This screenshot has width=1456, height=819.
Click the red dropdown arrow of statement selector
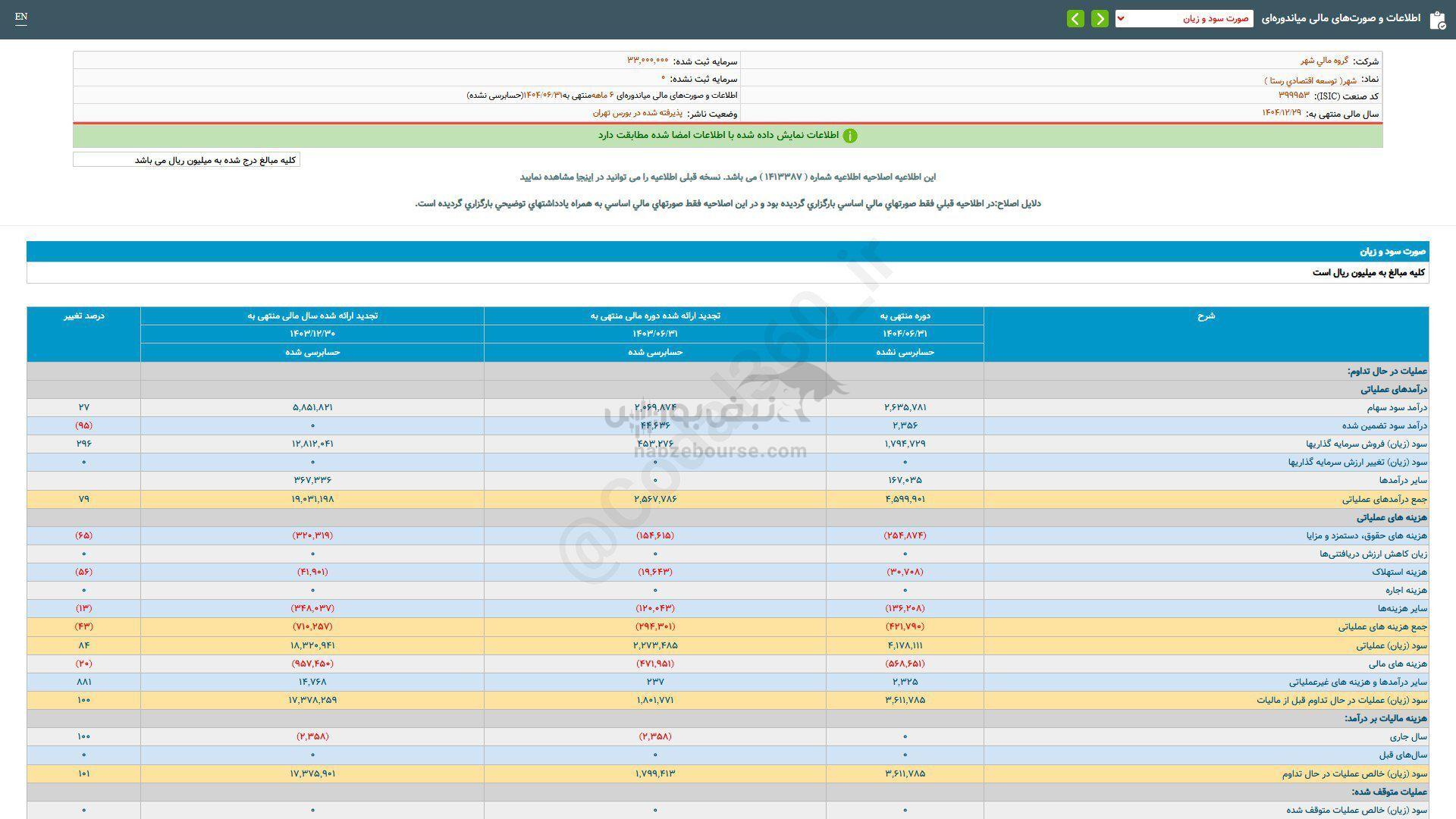pyautogui.click(x=1121, y=19)
